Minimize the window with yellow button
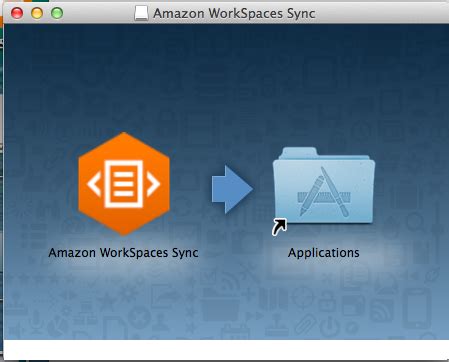Viewport: 449px width, 362px height. pyautogui.click(x=37, y=13)
